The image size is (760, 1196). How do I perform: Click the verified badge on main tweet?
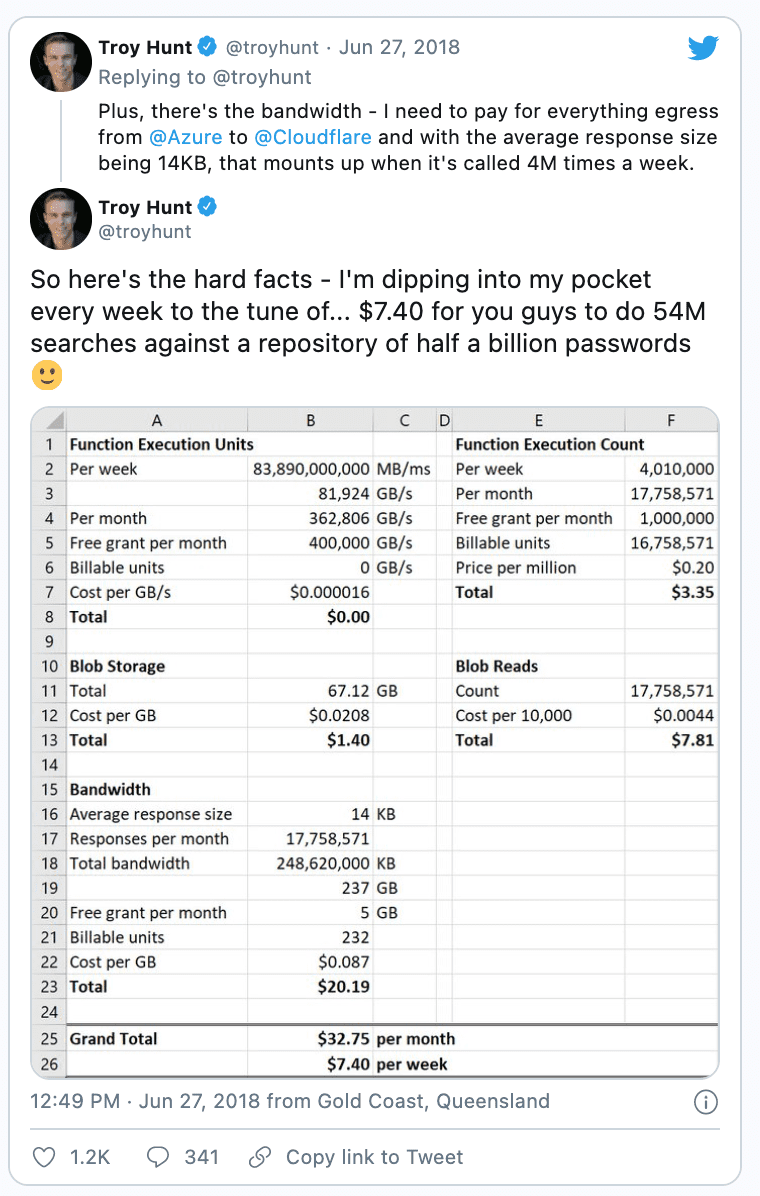coord(208,207)
